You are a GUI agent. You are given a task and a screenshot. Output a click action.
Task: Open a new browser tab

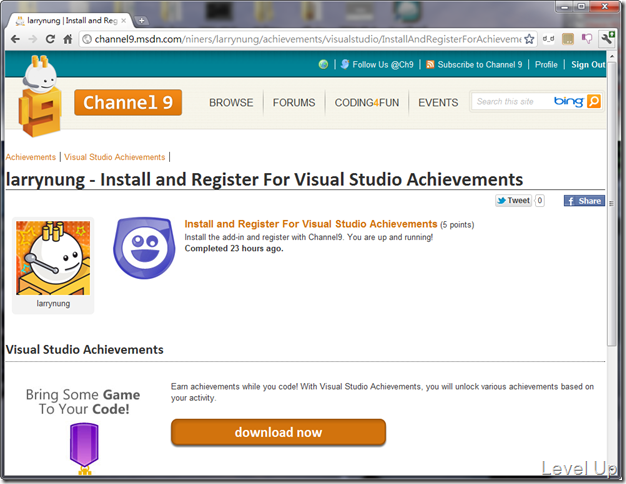(x=141, y=20)
